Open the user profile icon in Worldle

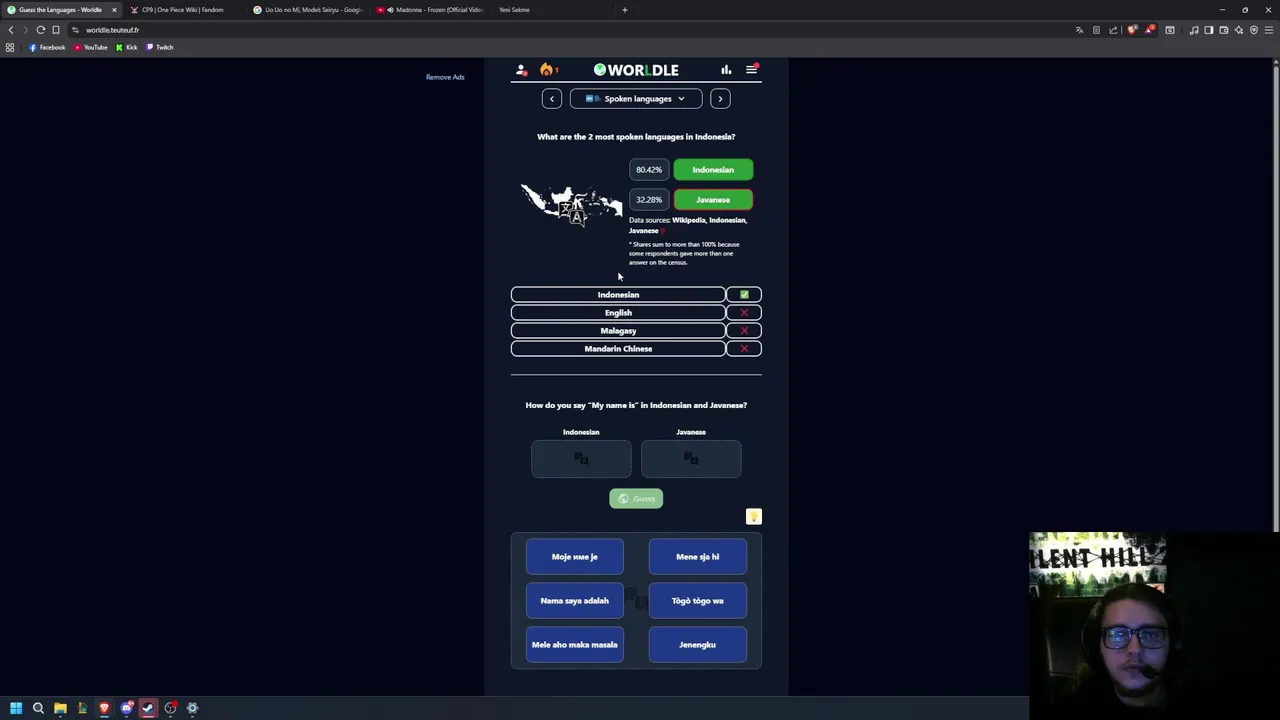[521, 70]
